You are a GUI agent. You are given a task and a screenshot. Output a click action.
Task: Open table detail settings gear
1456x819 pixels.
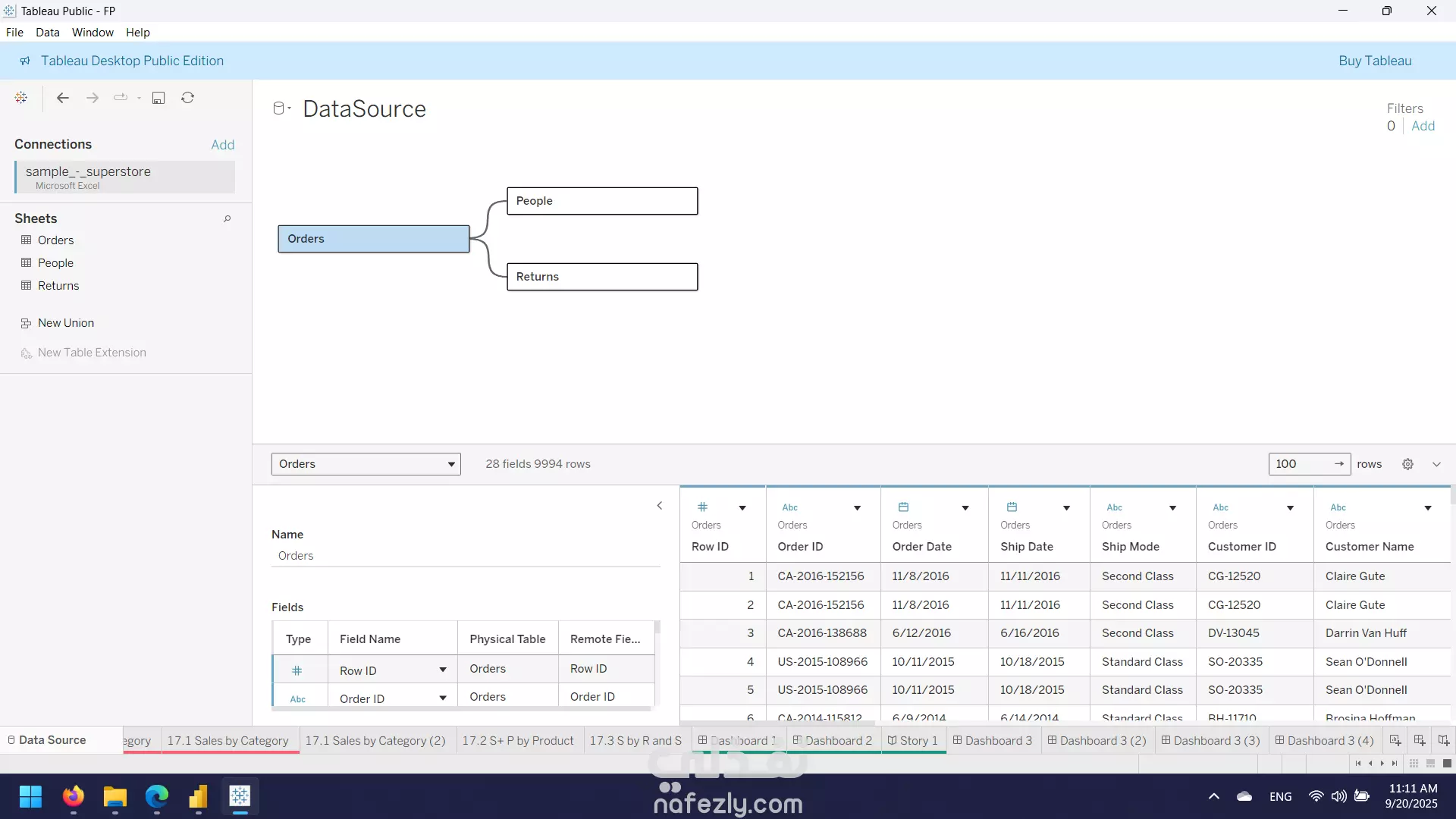tap(1407, 464)
